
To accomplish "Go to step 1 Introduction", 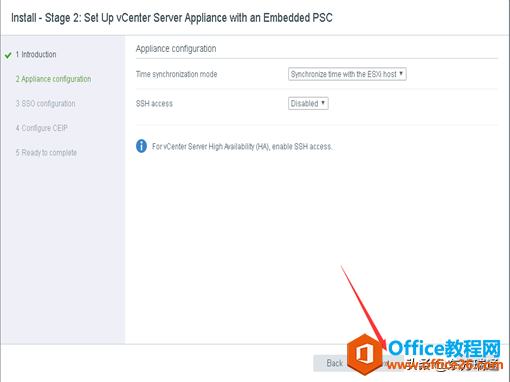I will (36, 54).
